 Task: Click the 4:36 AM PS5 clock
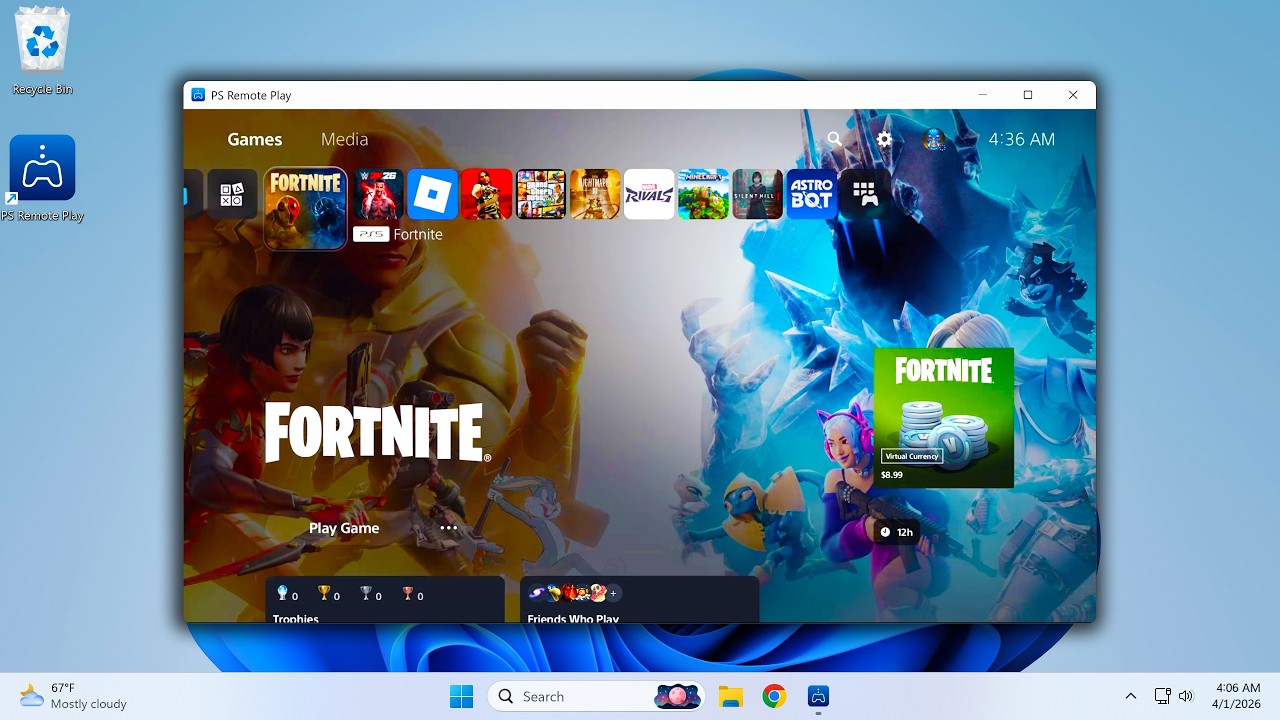click(1022, 139)
